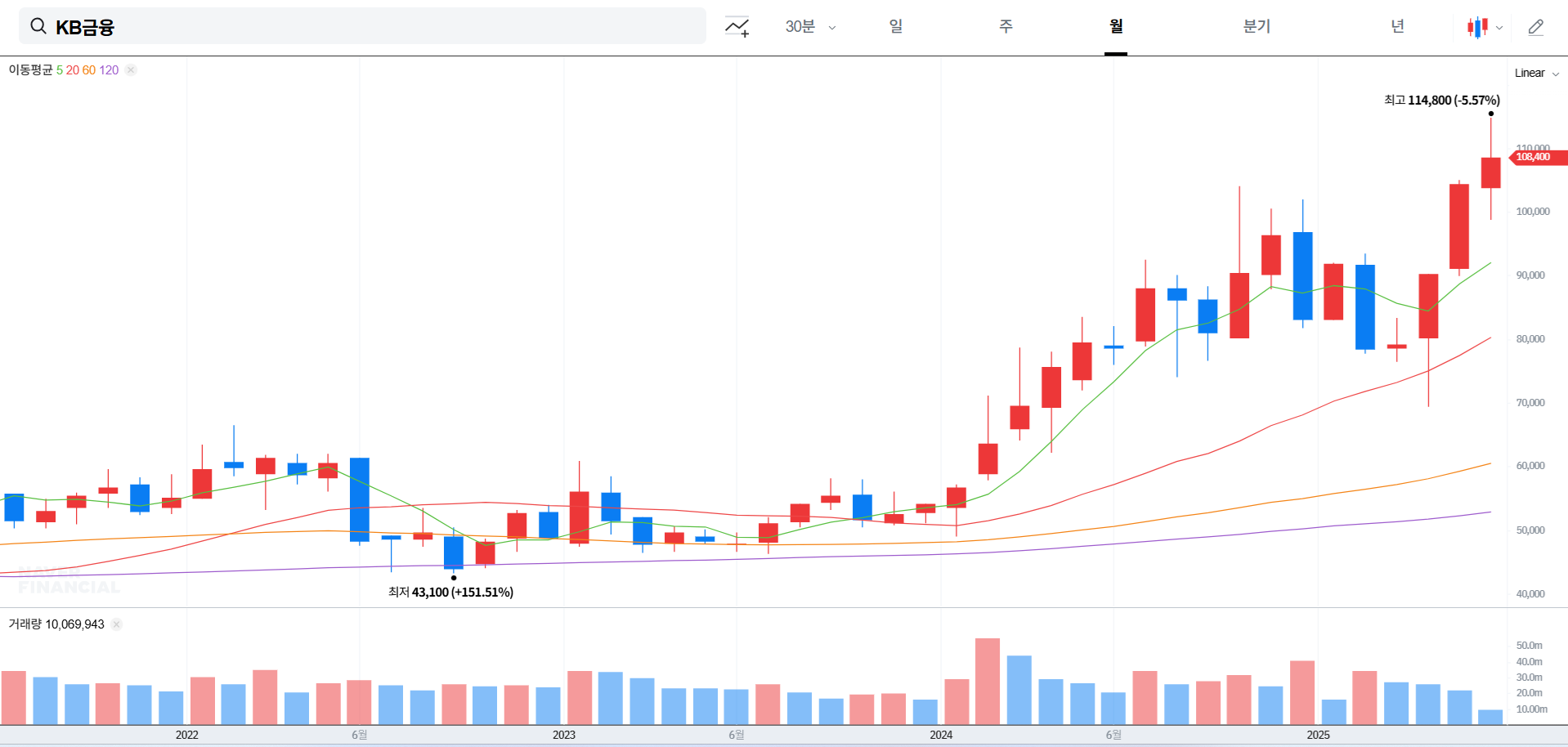Image resolution: width=1568 pixels, height=747 pixels.
Task: Open the candlestick chart type icon
Action: [x=1477, y=27]
